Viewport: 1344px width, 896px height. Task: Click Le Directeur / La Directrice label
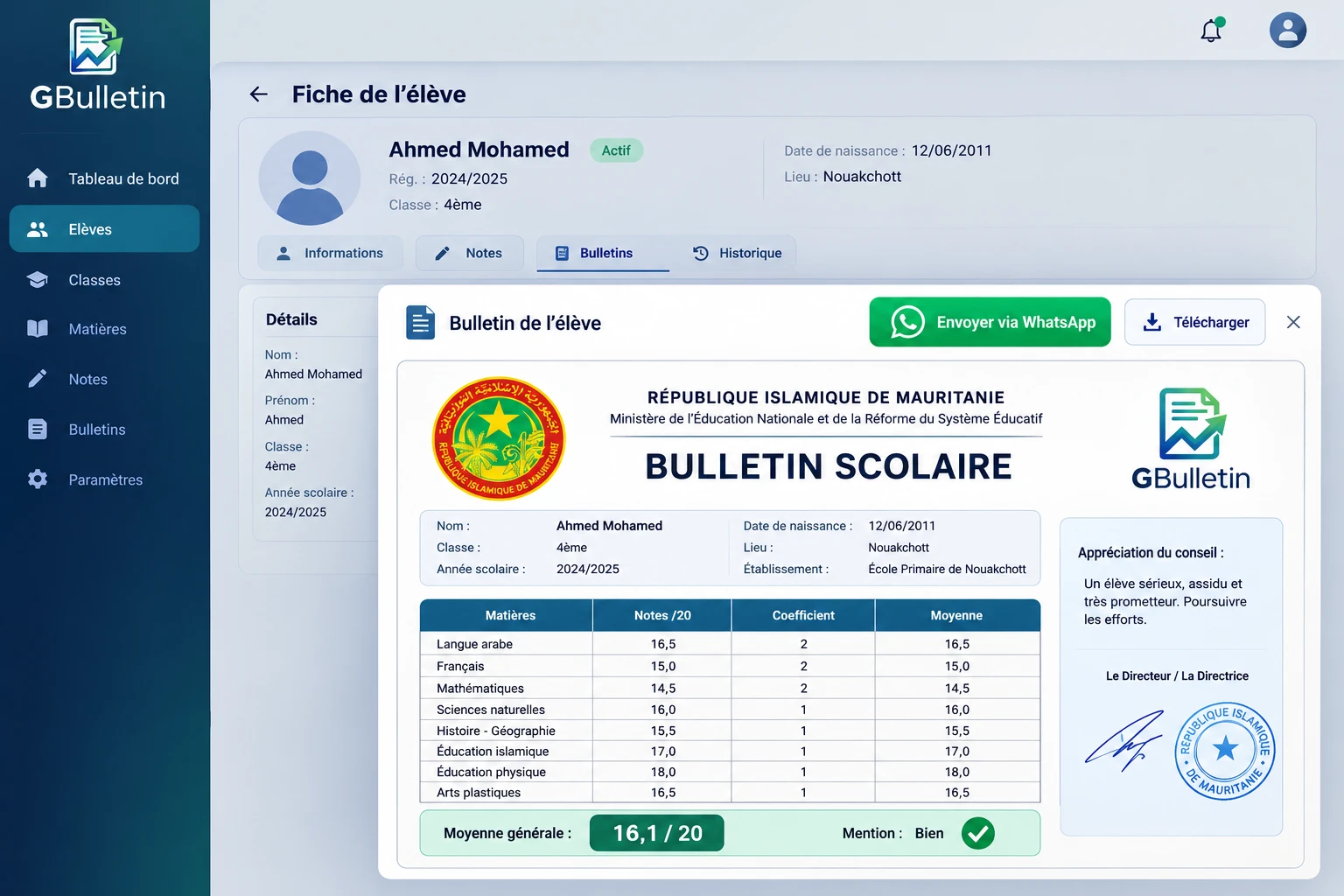tap(1177, 675)
